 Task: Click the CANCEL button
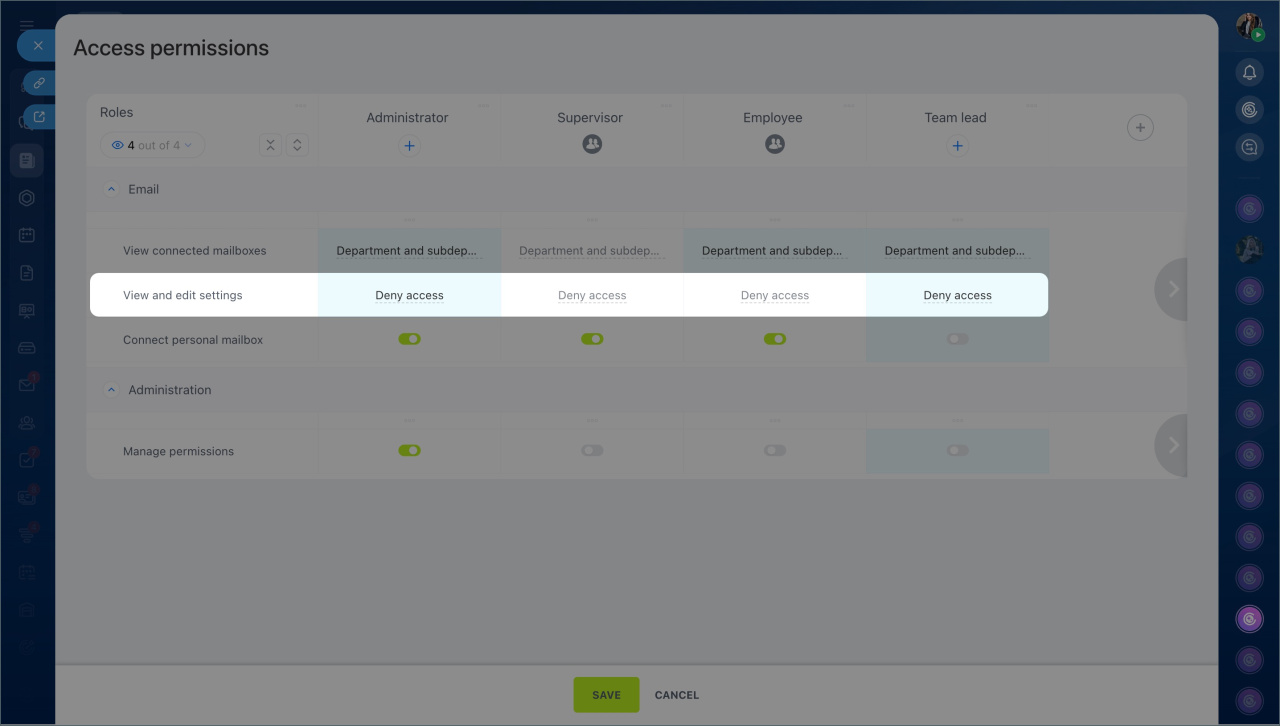(677, 695)
